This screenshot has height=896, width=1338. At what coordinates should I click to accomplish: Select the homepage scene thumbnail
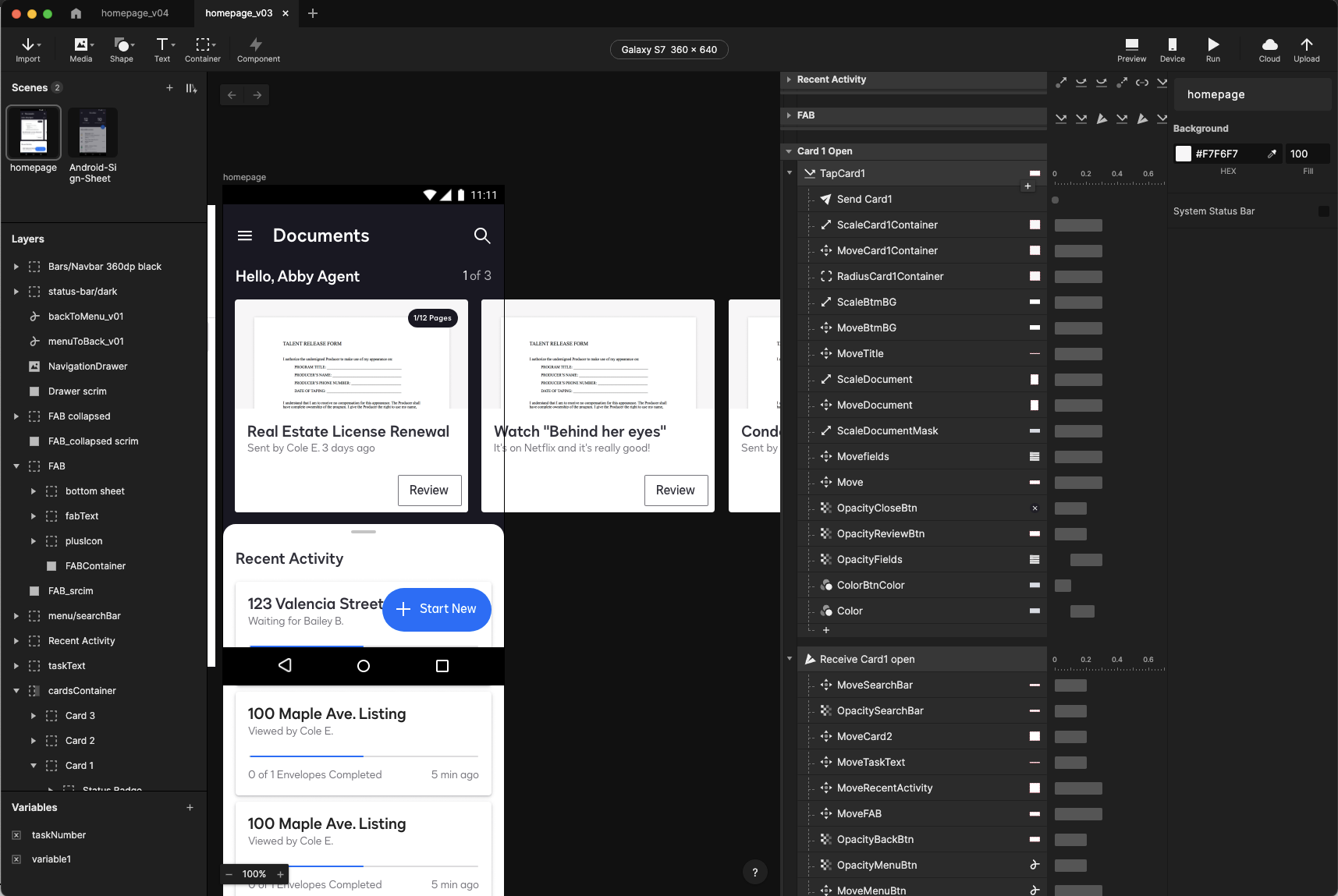pyautogui.click(x=34, y=133)
